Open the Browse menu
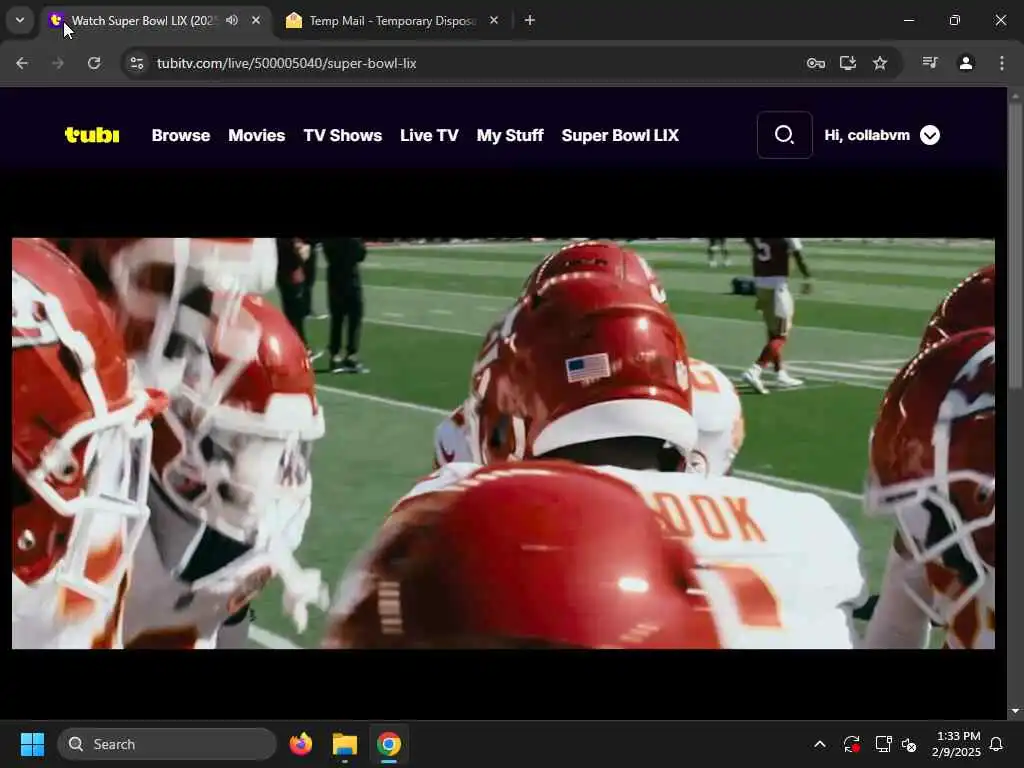The image size is (1024, 768). [x=181, y=135]
